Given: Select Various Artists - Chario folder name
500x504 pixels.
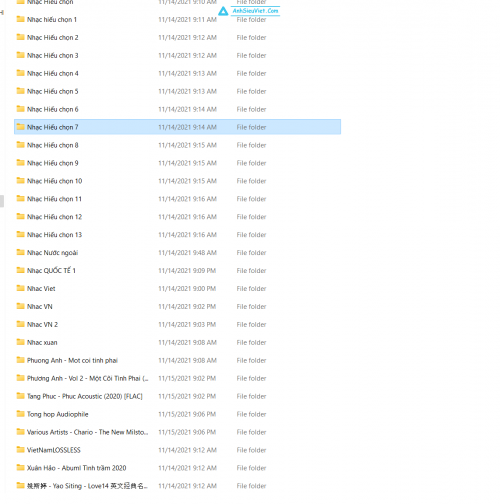Looking at the screenshot, I should point(87,432).
